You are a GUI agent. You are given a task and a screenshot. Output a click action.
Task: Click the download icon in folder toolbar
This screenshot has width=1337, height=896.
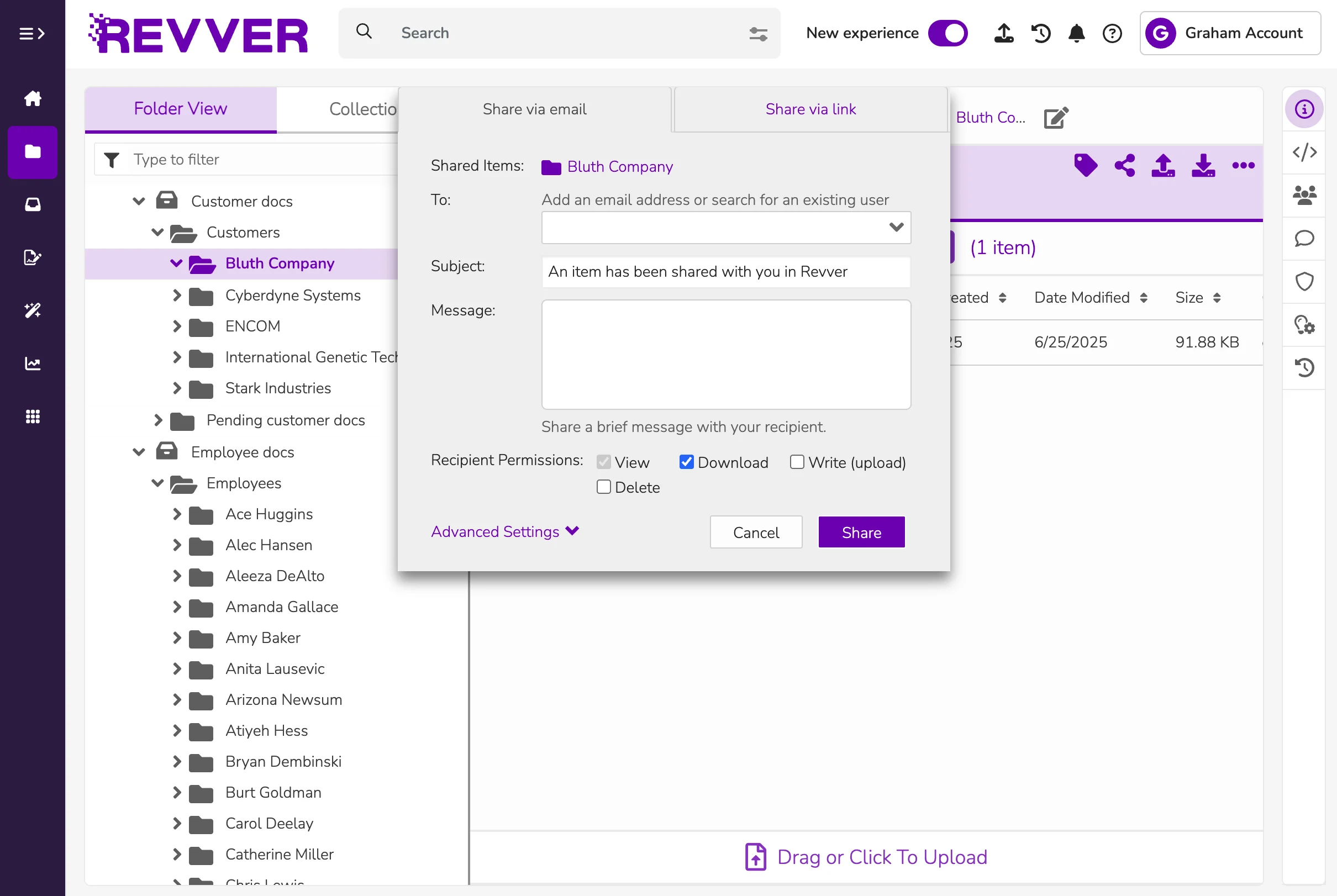point(1203,166)
